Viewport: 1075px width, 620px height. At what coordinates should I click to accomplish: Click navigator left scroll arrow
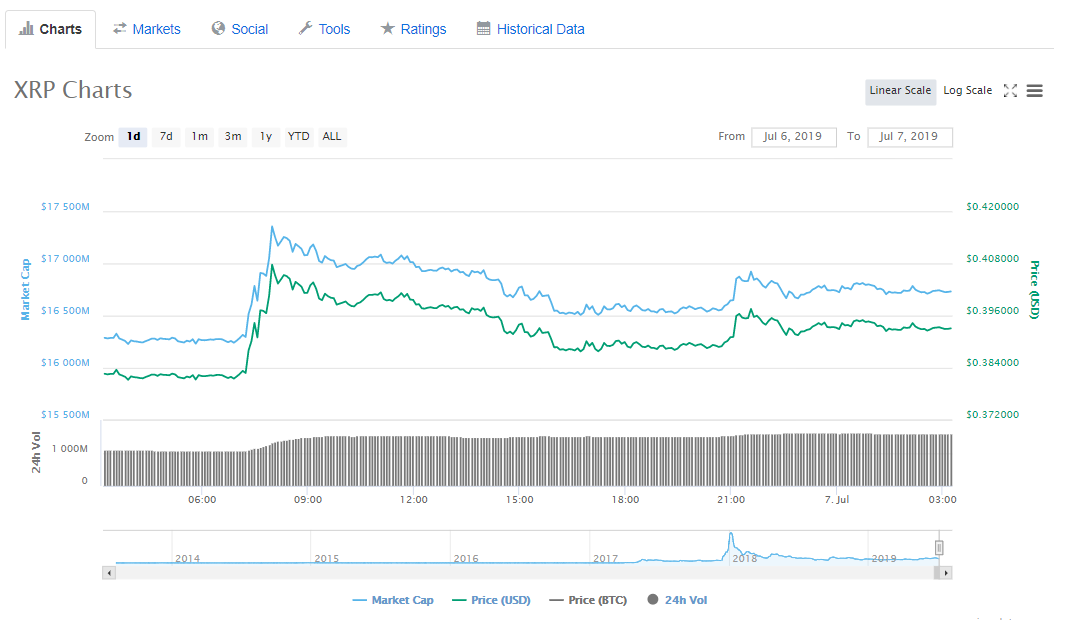109,573
